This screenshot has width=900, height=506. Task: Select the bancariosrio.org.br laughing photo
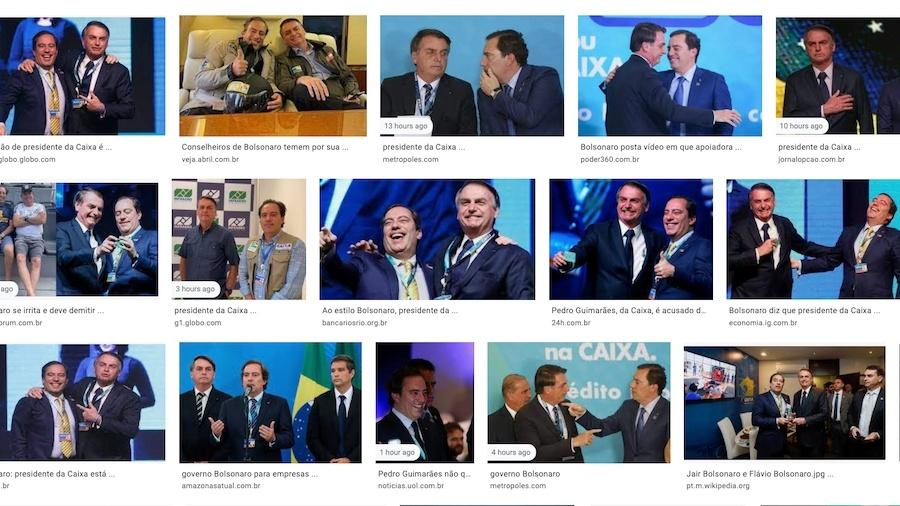click(427, 239)
